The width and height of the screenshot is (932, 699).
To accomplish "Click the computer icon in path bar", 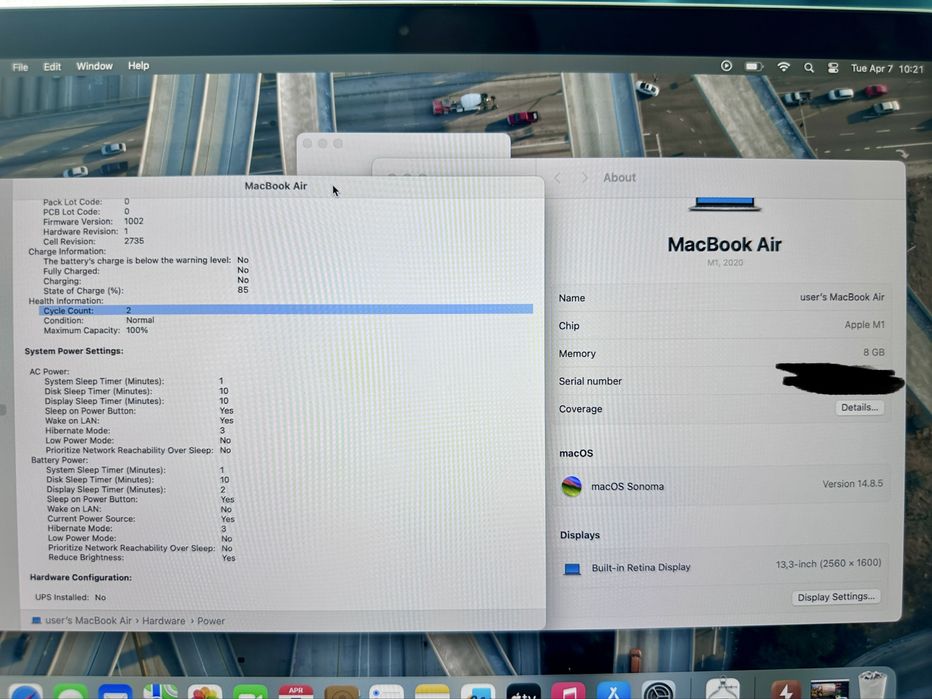I will [x=36, y=620].
